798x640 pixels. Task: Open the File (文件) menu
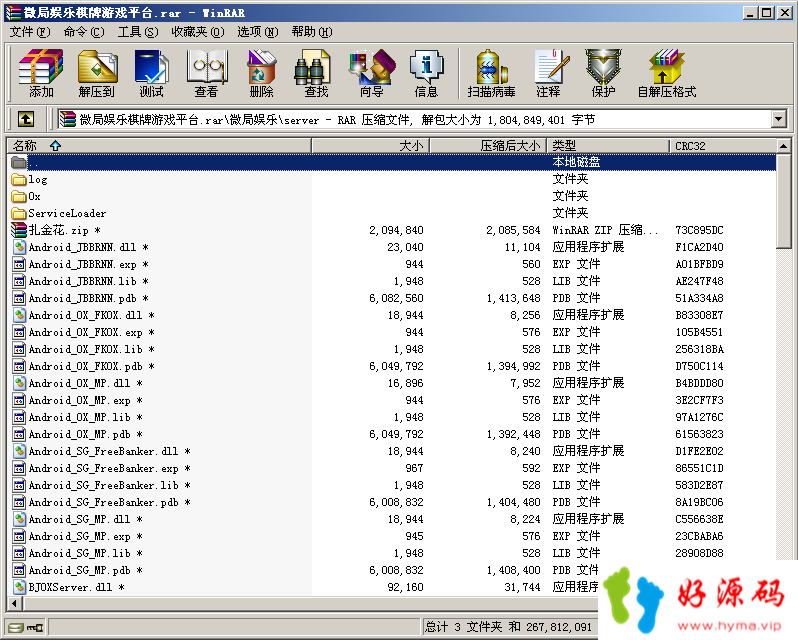pyautogui.click(x=30, y=32)
